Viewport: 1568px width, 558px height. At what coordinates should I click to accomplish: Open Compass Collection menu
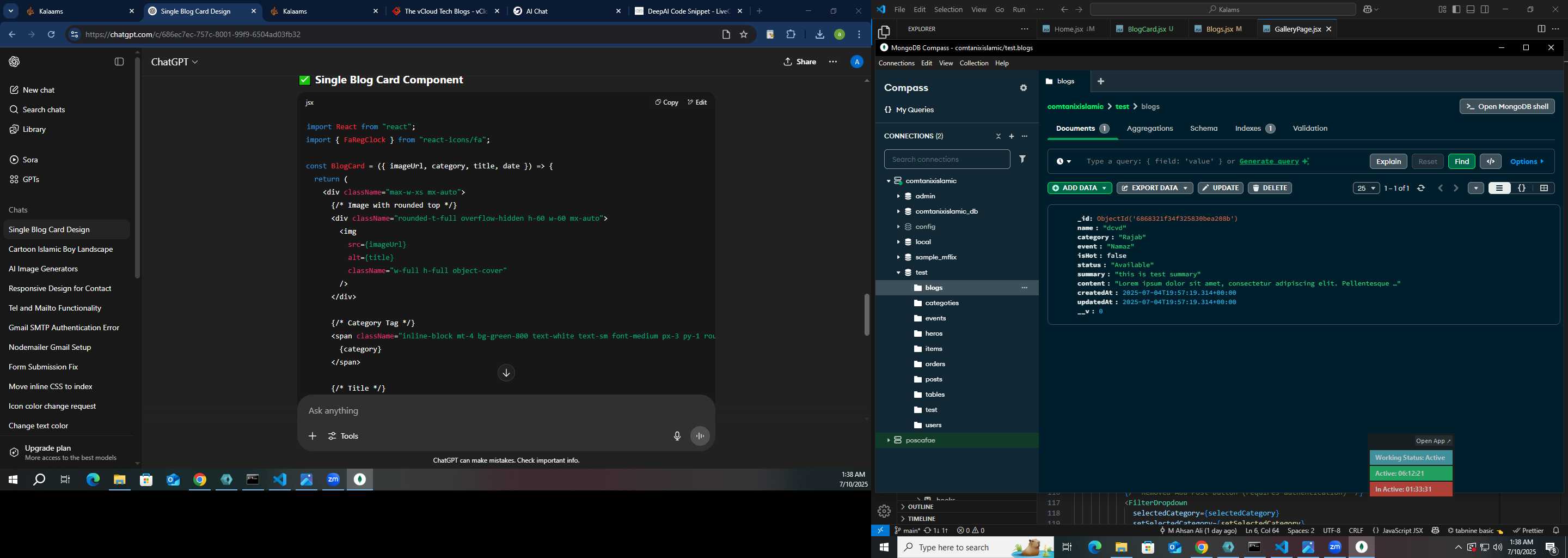pyautogui.click(x=974, y=63)
